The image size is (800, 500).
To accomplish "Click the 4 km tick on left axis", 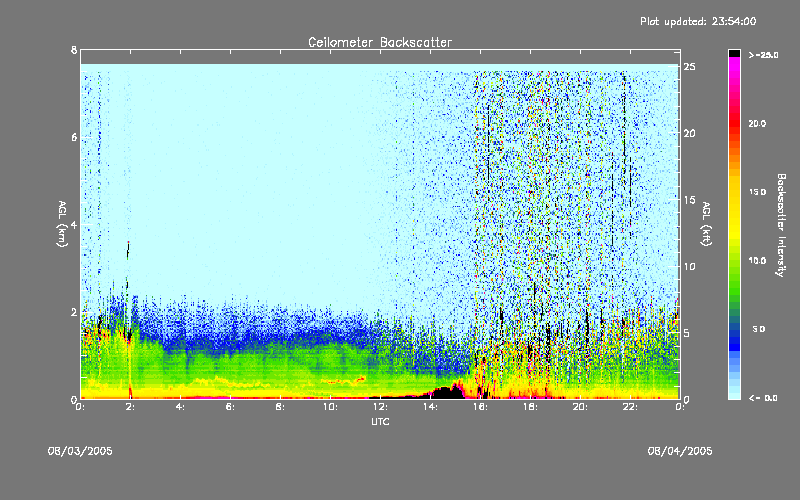I will click(74, 225).
